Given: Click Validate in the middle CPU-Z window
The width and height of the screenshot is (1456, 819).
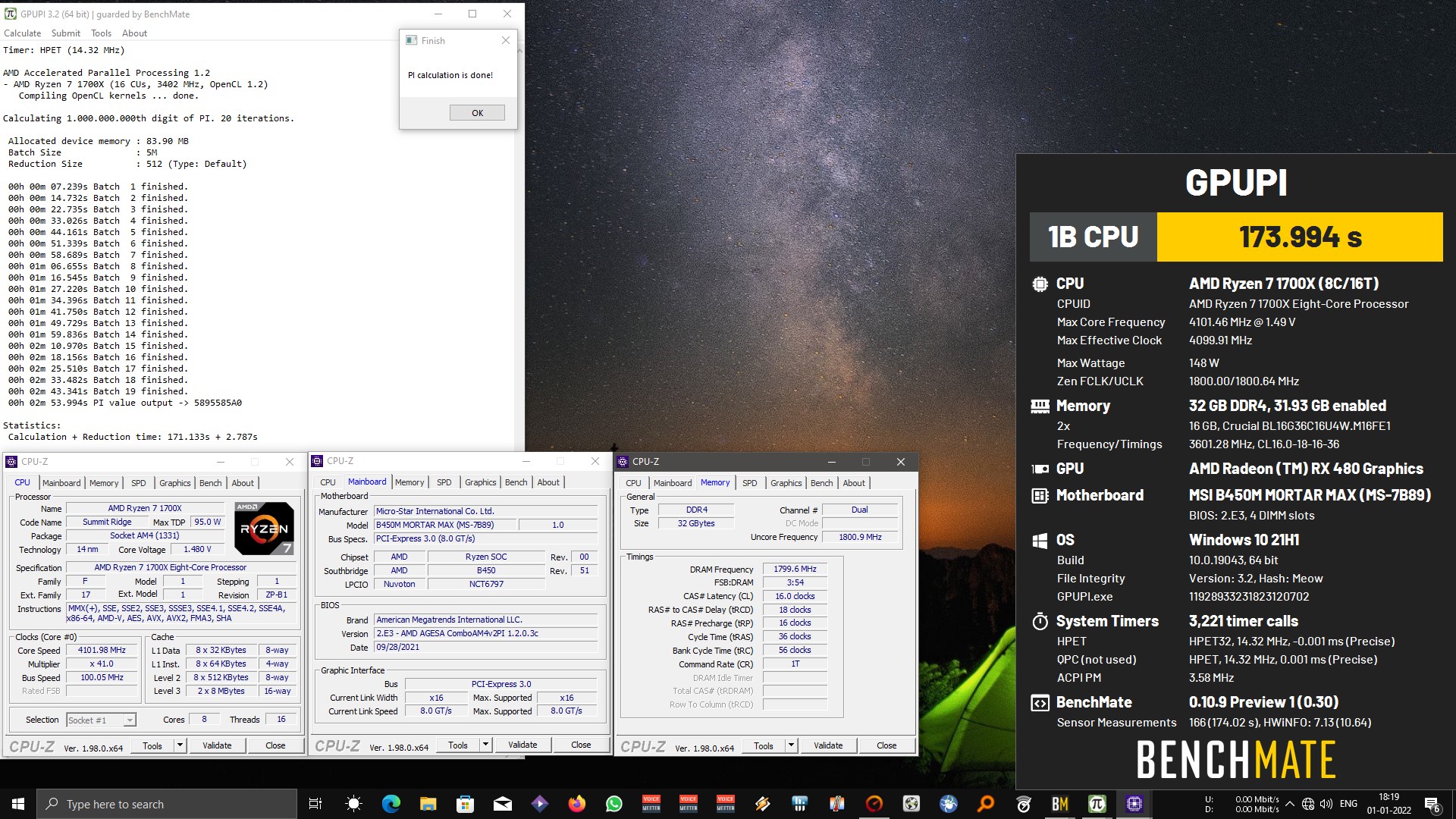Looking at the screenshot, I should [x=522, y=745].
